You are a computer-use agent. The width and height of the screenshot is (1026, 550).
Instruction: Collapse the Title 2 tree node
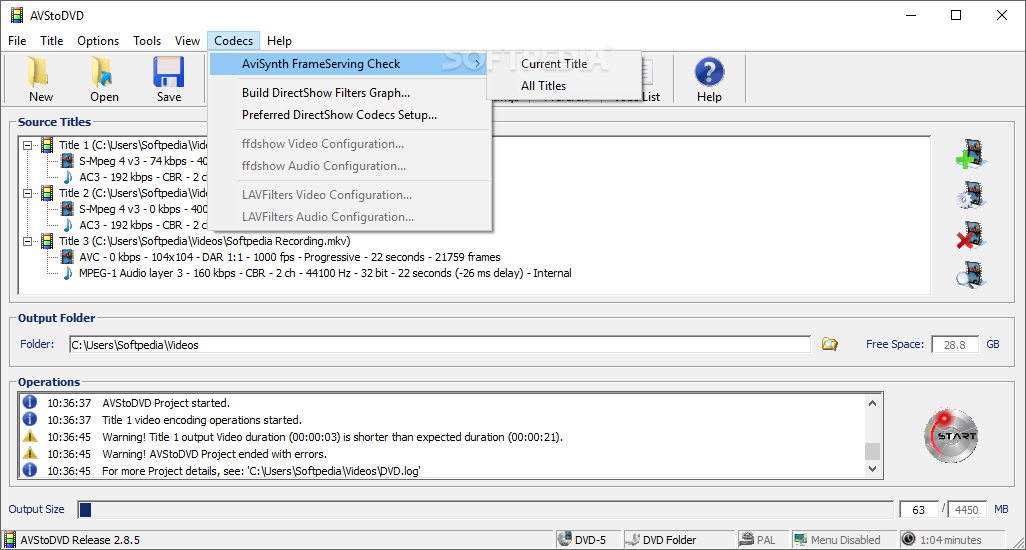[27, 193]
